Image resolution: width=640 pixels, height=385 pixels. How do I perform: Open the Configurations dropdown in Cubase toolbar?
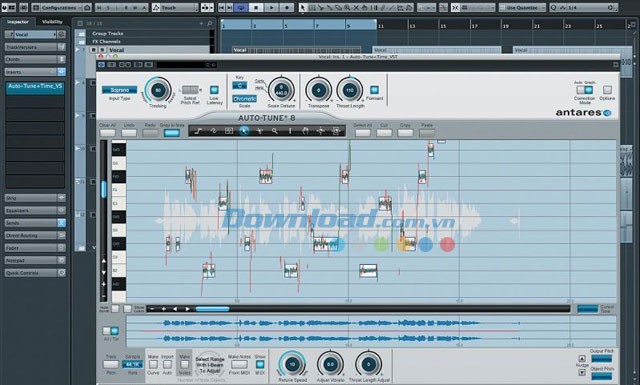tap(62, 7)
